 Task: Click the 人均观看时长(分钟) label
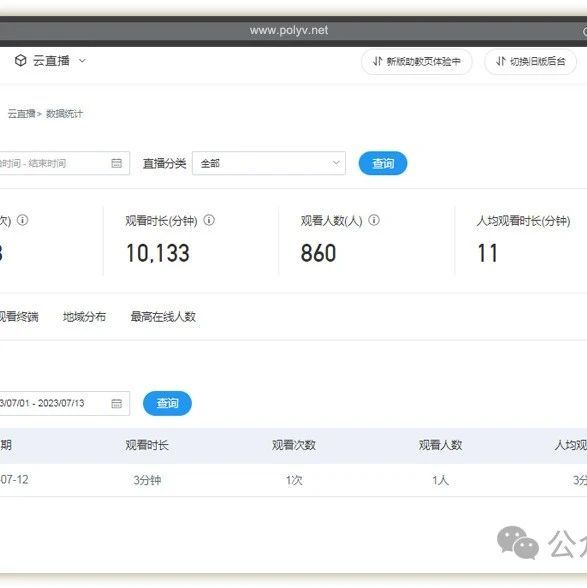[x=523, y=221]
